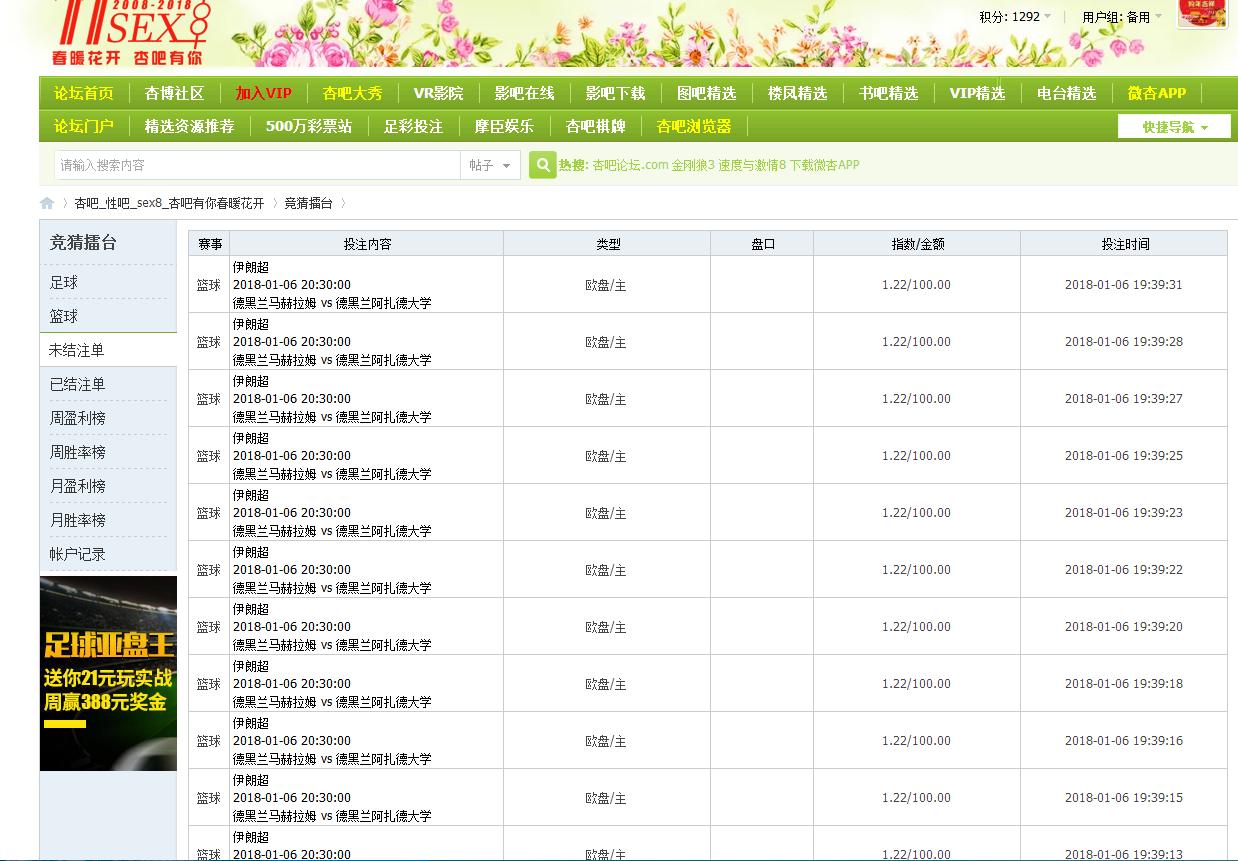Click the green magnifier search button

tap(542, 165)
